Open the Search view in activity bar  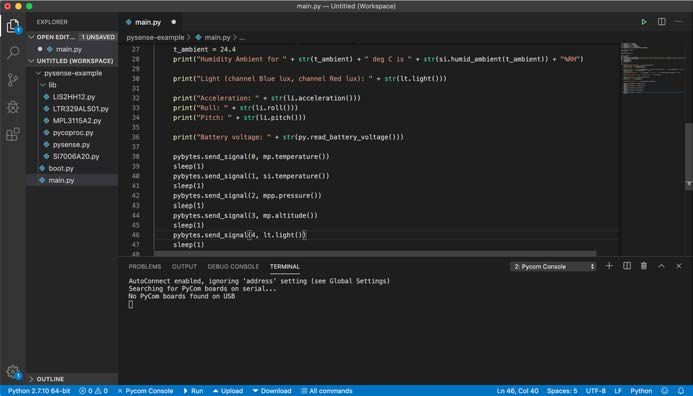point(13,53)
